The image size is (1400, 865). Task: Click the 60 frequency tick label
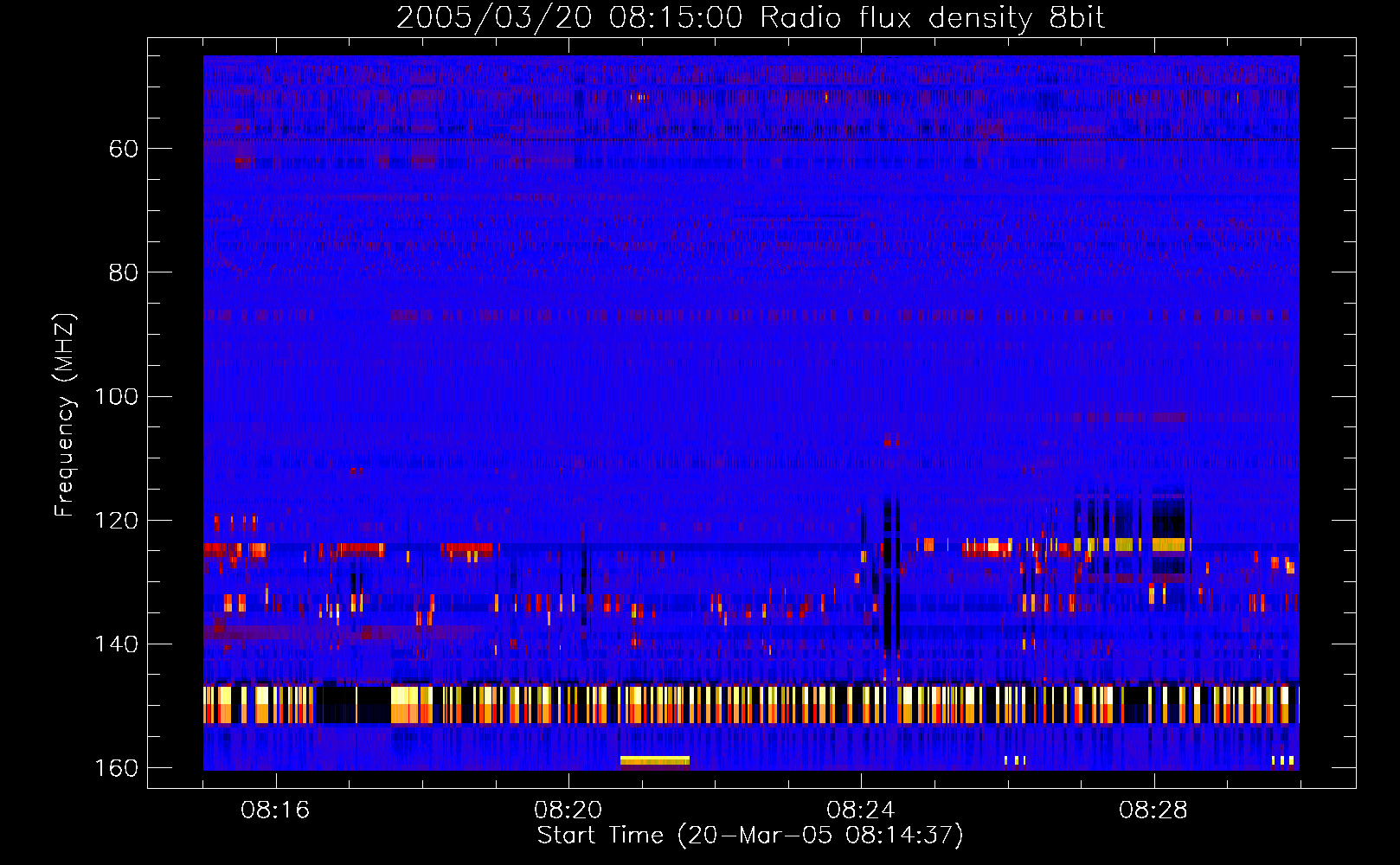[x=123, y=149]
